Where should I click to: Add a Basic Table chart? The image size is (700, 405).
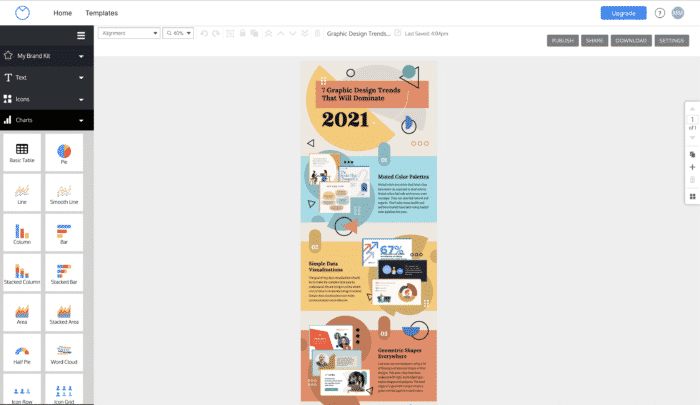click(22, 153)
